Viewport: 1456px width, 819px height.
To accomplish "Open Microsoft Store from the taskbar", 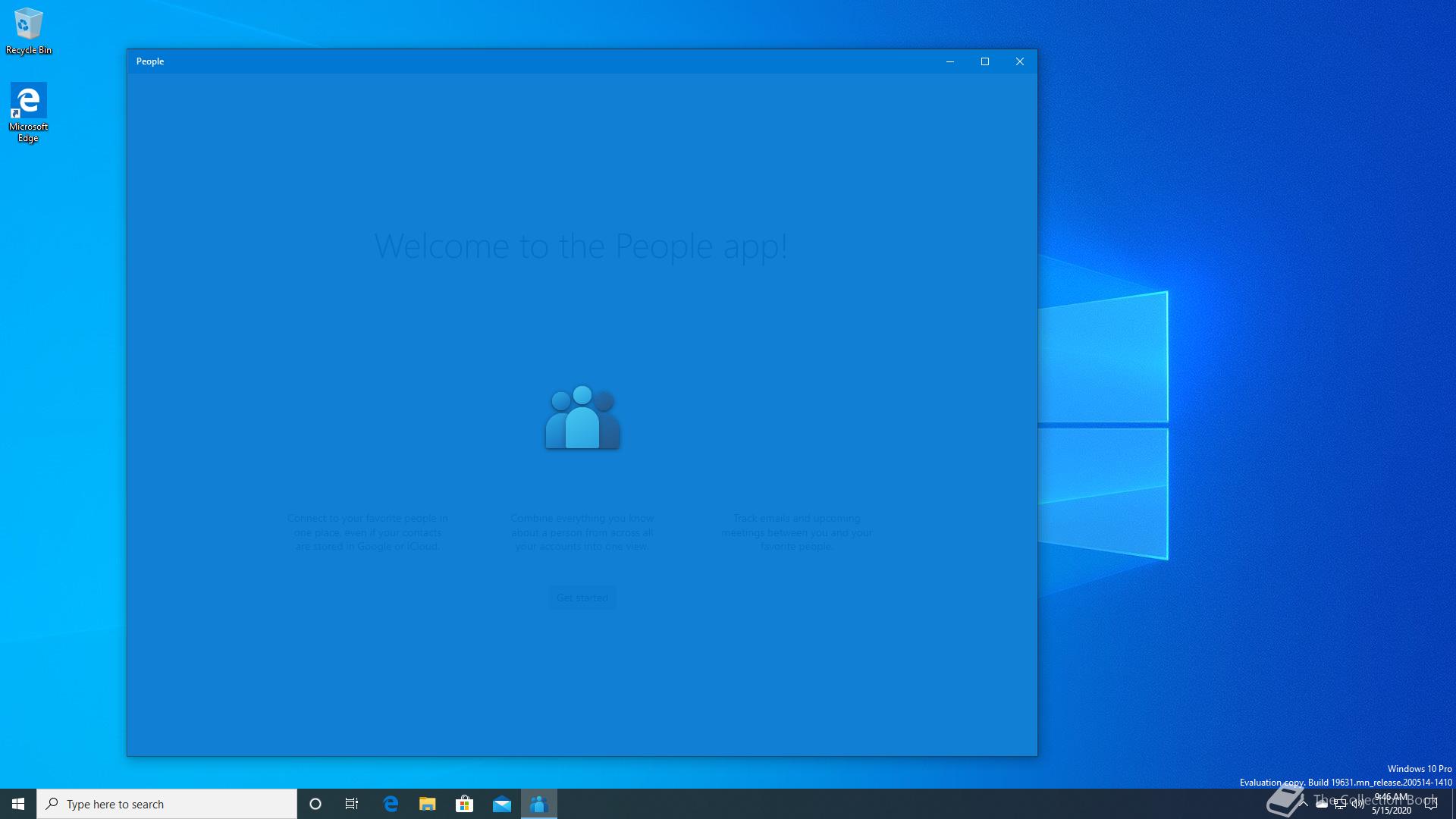I will coord(464,804).
